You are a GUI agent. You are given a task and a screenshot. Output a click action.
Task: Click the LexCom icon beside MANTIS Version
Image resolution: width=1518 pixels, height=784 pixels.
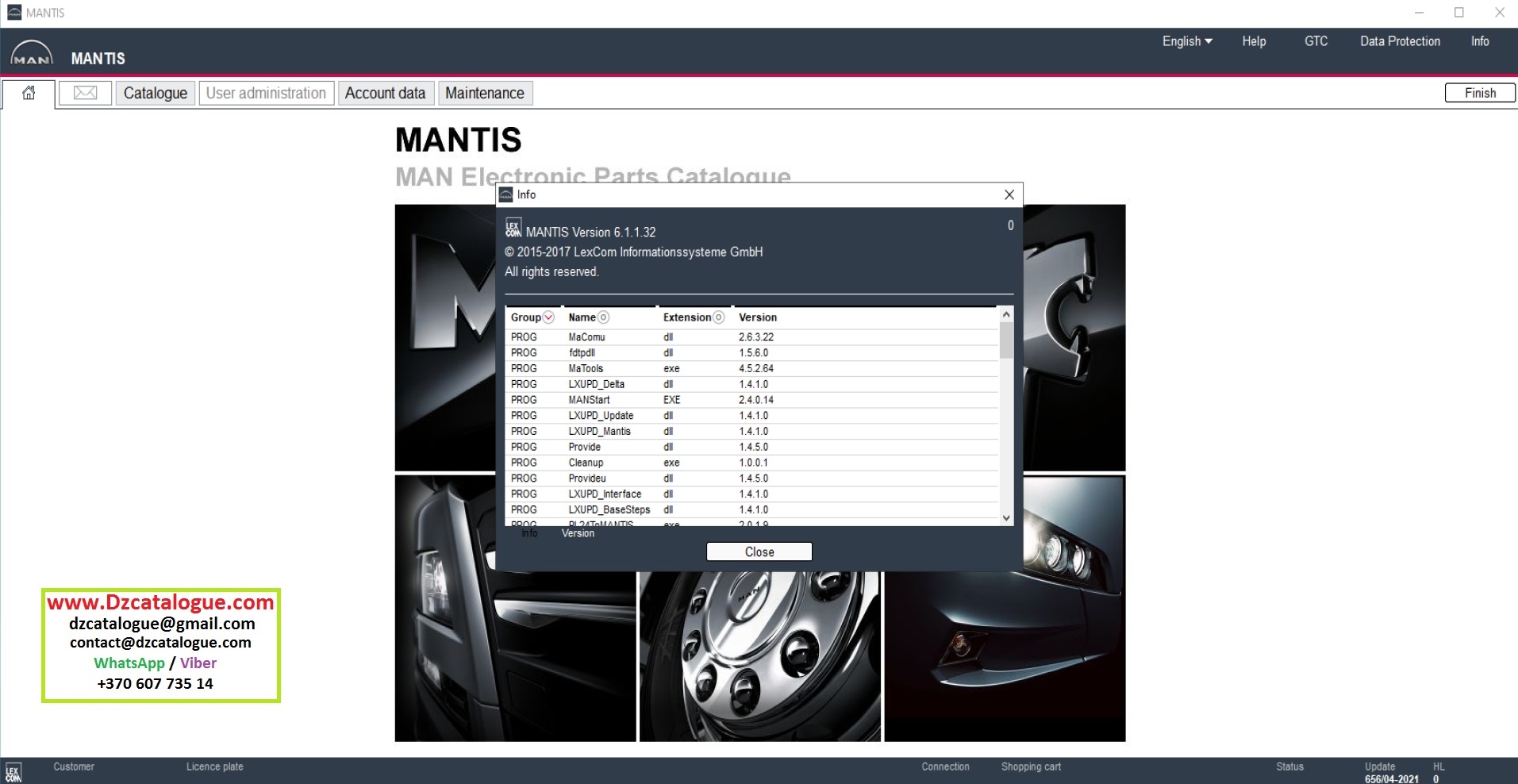pos(513,228)
